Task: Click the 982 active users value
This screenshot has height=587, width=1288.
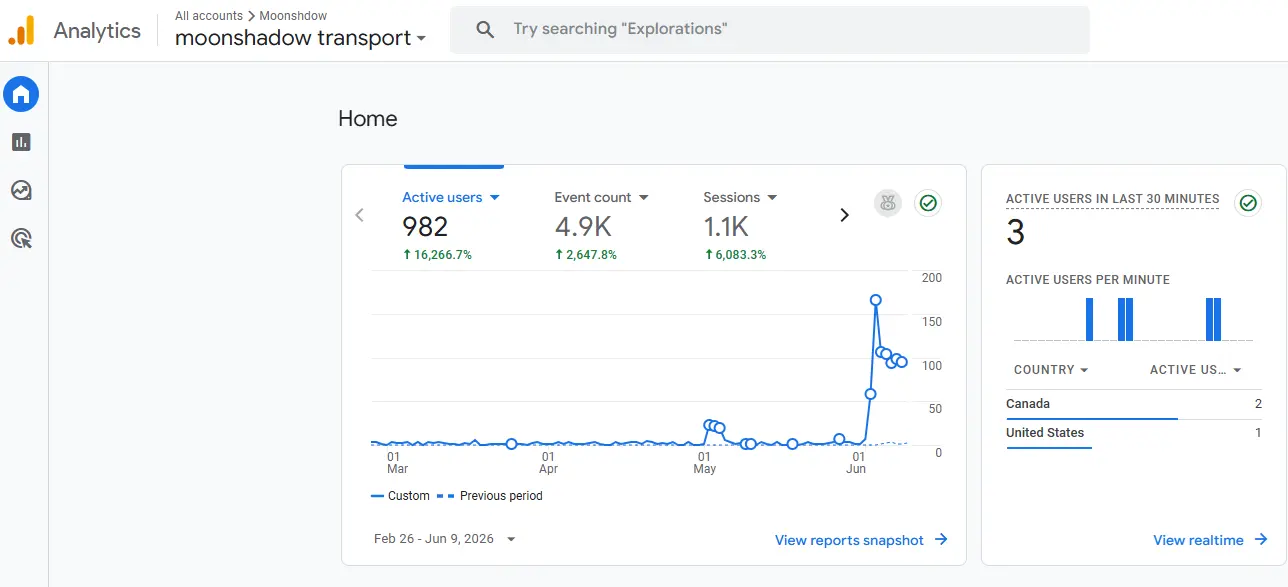Action: 425,227
